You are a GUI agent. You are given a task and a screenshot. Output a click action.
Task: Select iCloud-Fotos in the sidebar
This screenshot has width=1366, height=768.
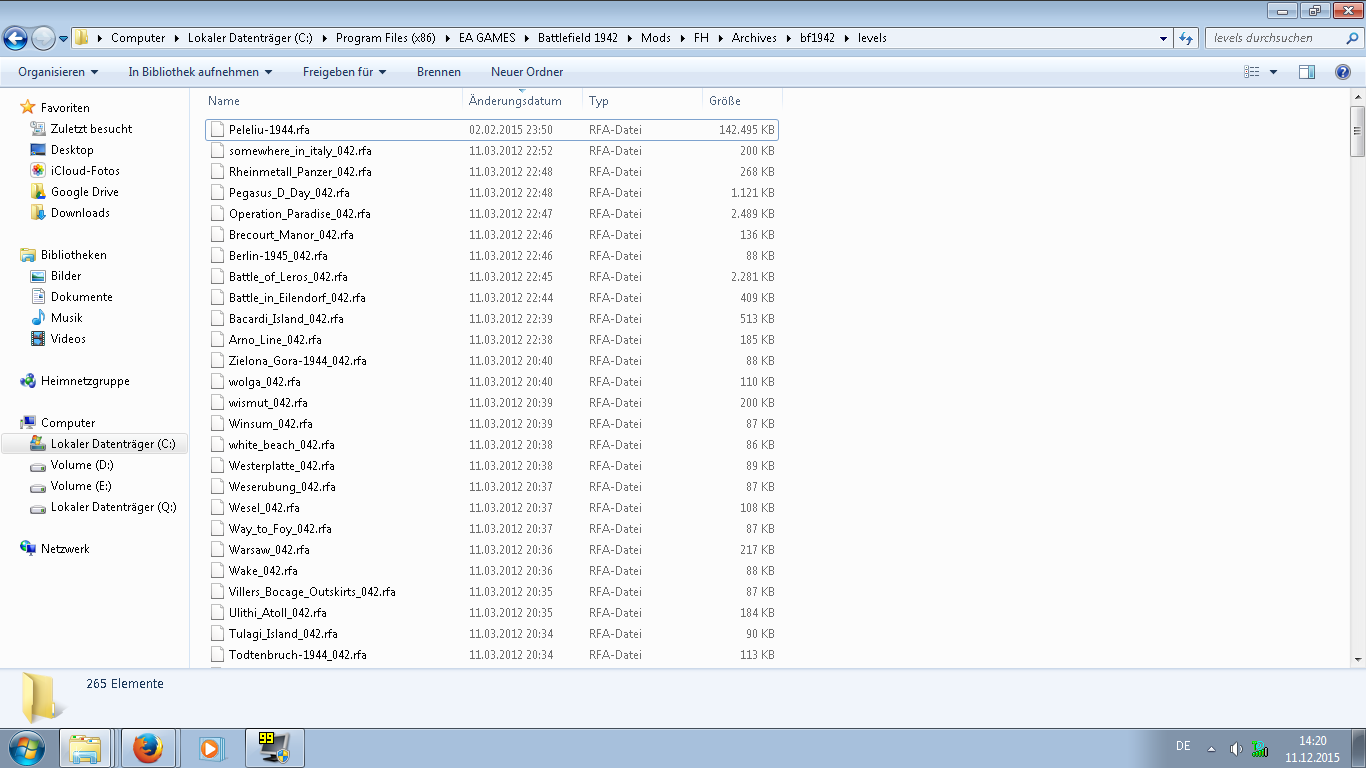[x=85, y=171]
